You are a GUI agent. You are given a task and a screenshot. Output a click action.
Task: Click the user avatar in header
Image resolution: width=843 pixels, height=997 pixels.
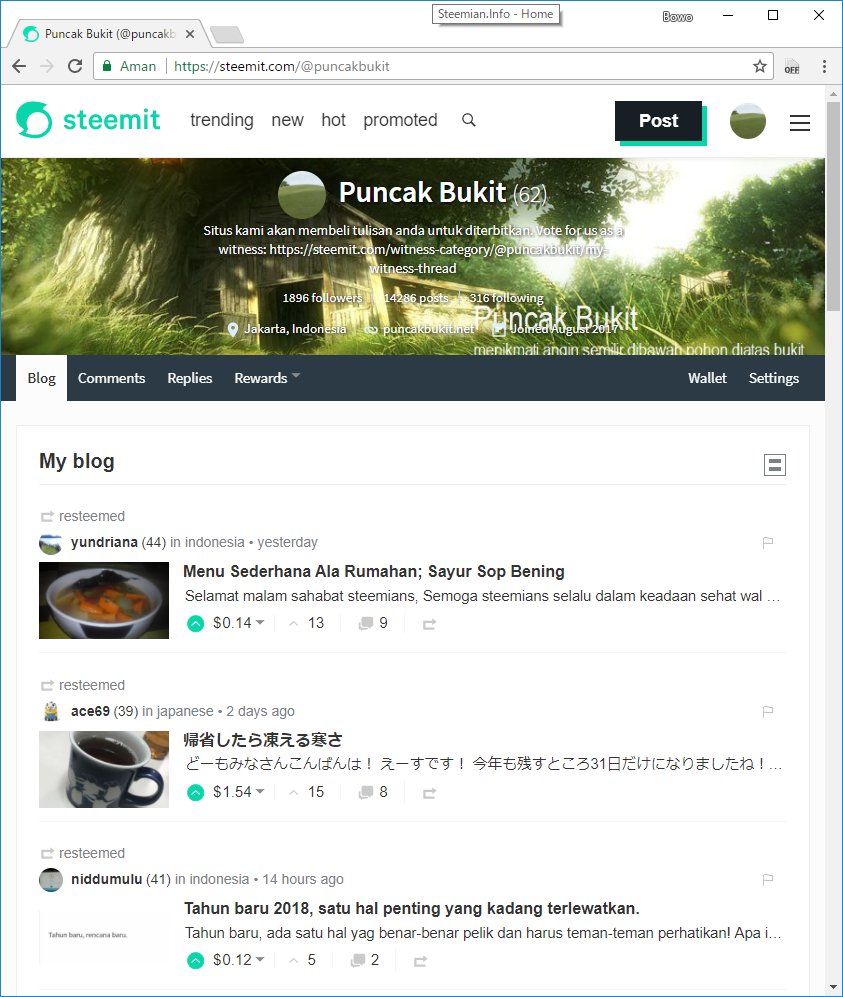[748, 121]
